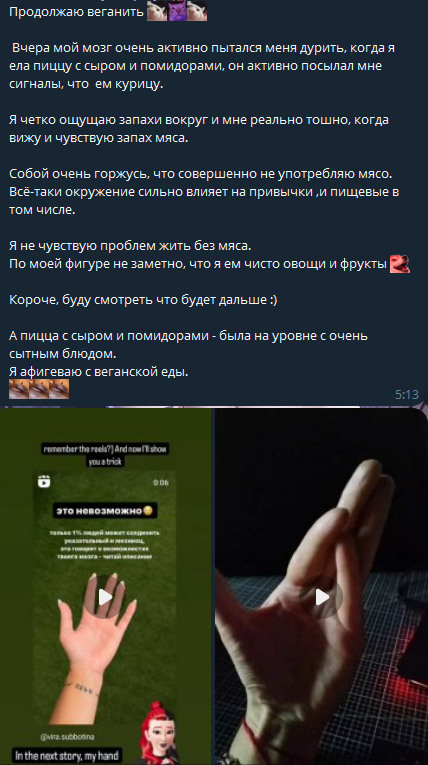Click 'In the next story, my hand' caption
The image size is (428, 765).
click(67, 756)
